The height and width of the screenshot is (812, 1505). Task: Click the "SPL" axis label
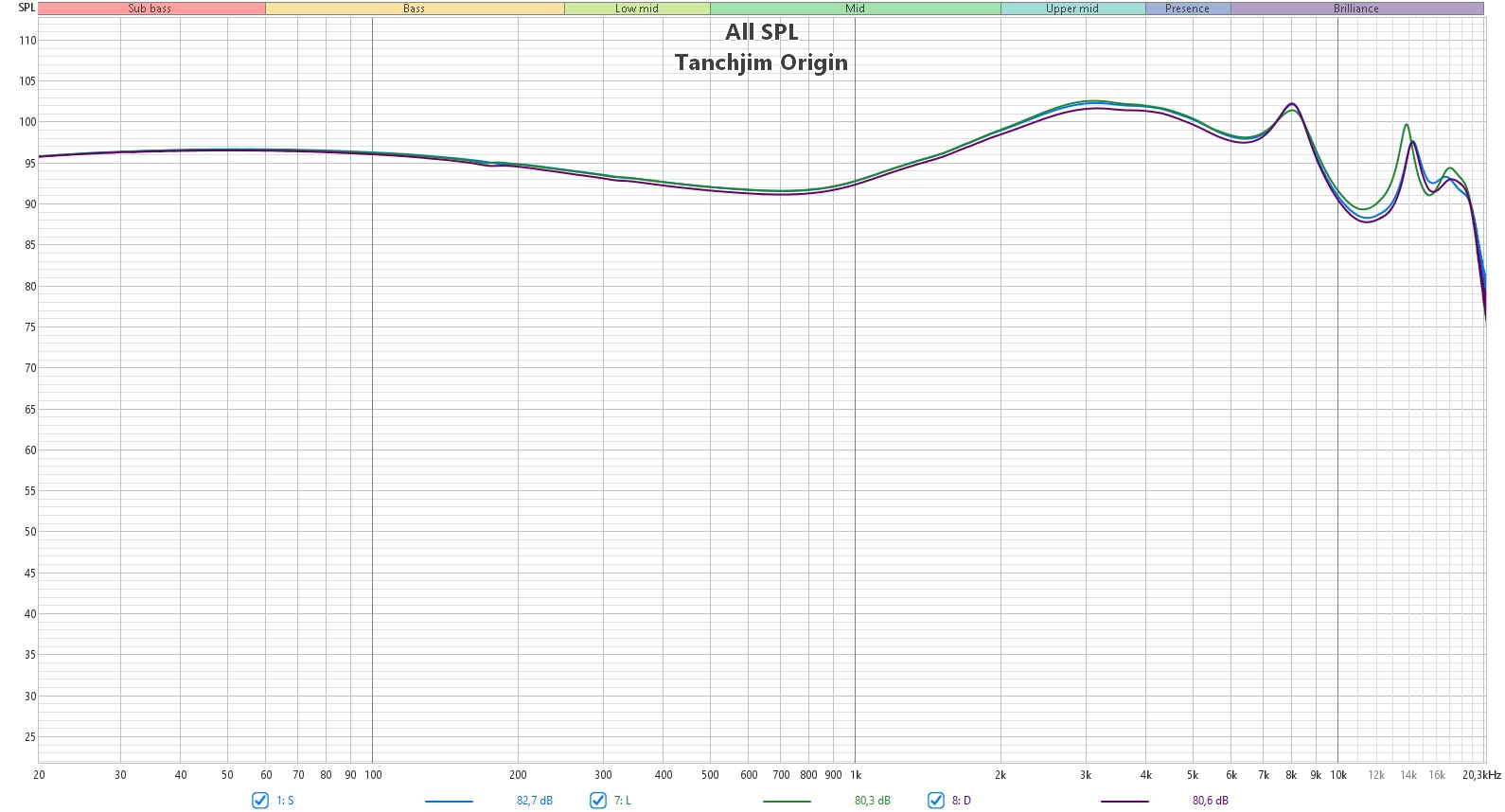[27, 8]
